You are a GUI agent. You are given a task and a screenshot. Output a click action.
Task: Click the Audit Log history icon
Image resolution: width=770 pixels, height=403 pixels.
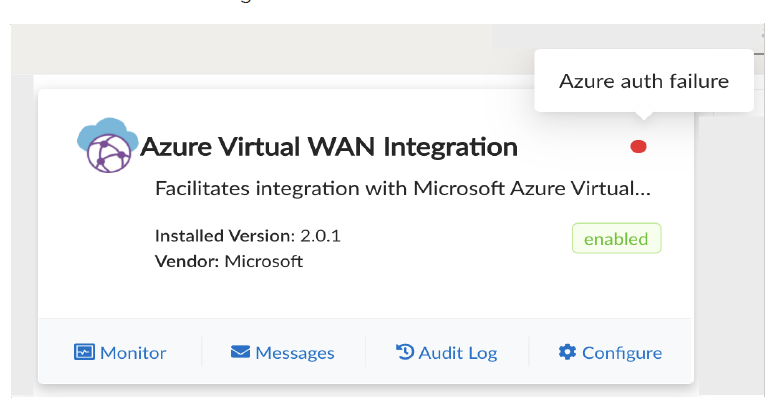[x=405, y=352]
